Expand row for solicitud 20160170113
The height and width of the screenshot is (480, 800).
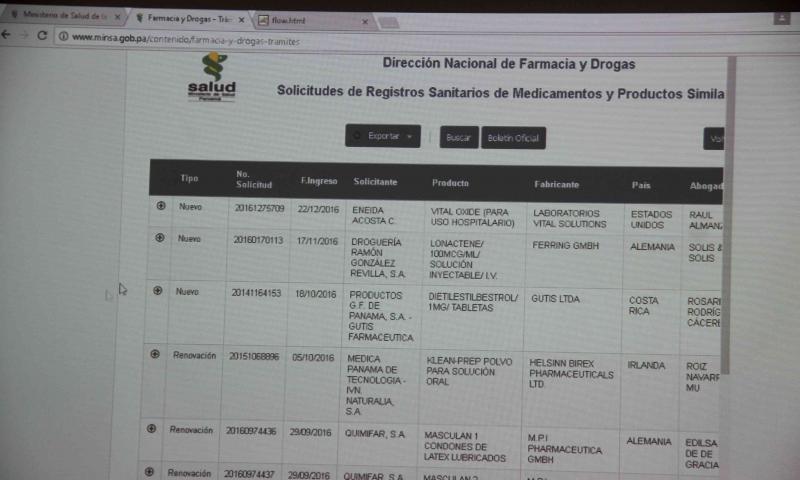pyautogui.click(x=160, y=238)
